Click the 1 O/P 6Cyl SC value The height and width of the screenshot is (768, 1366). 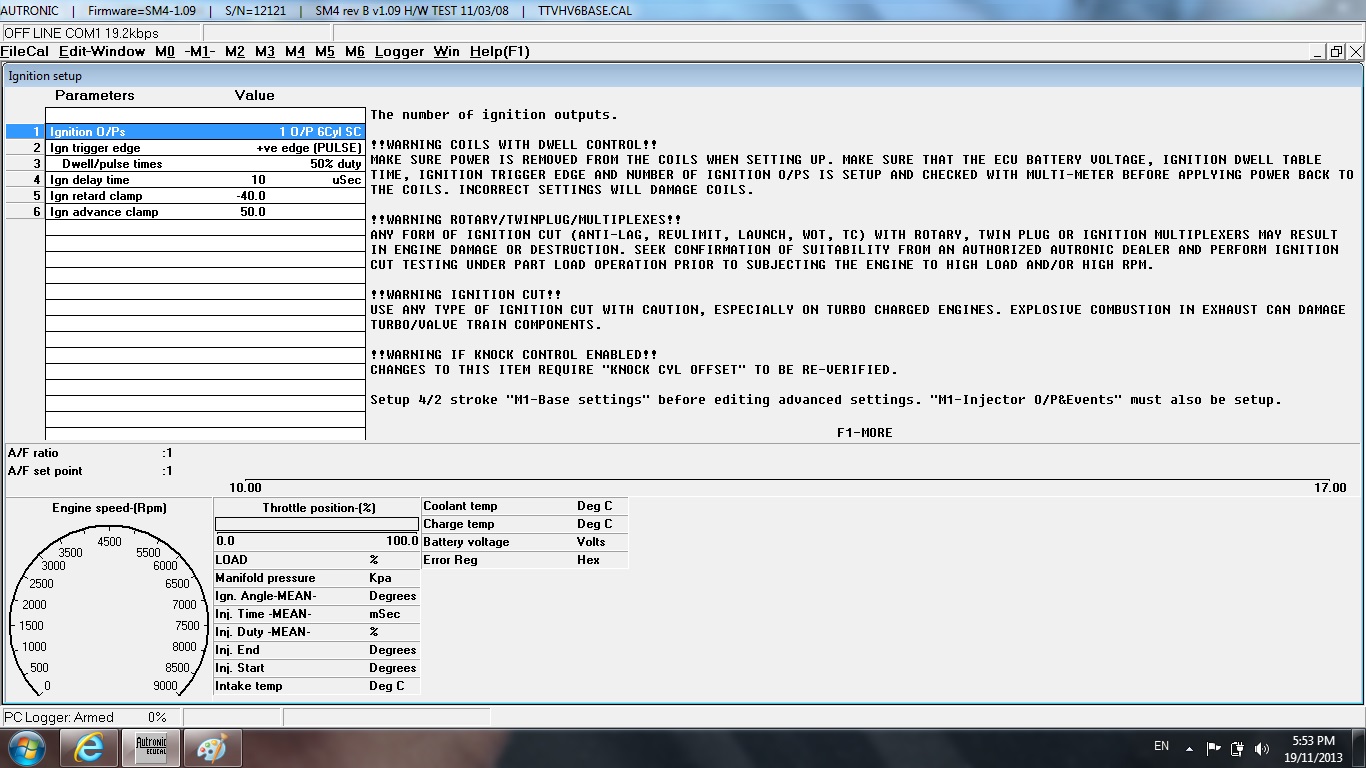pyautogui.click(x=320, y=132)
